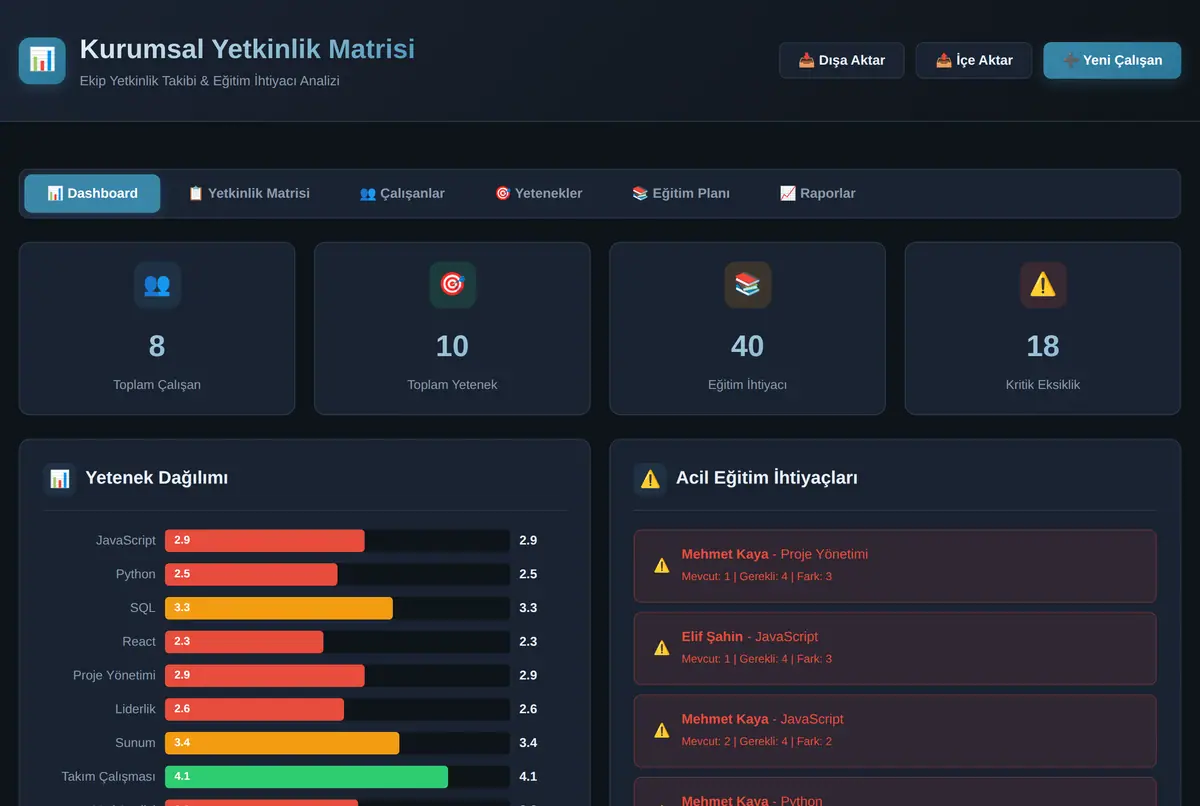Click the JavaScript skill bar

(x=265, y=540)
